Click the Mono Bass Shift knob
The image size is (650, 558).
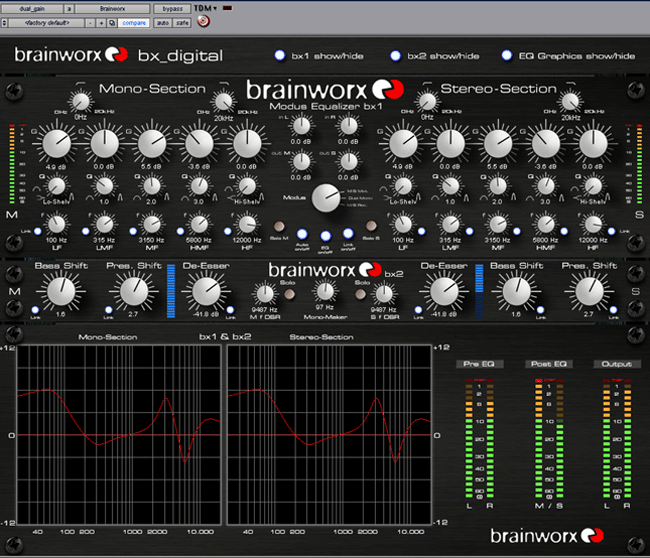tap(61, 292)
